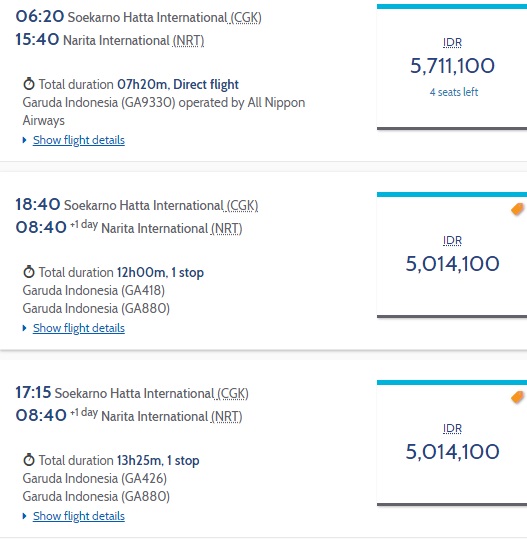This screenshot has height=539, width=527.
Task: Select the IDR 5,711,100 fare box
Action: click(x=452, y=67)
